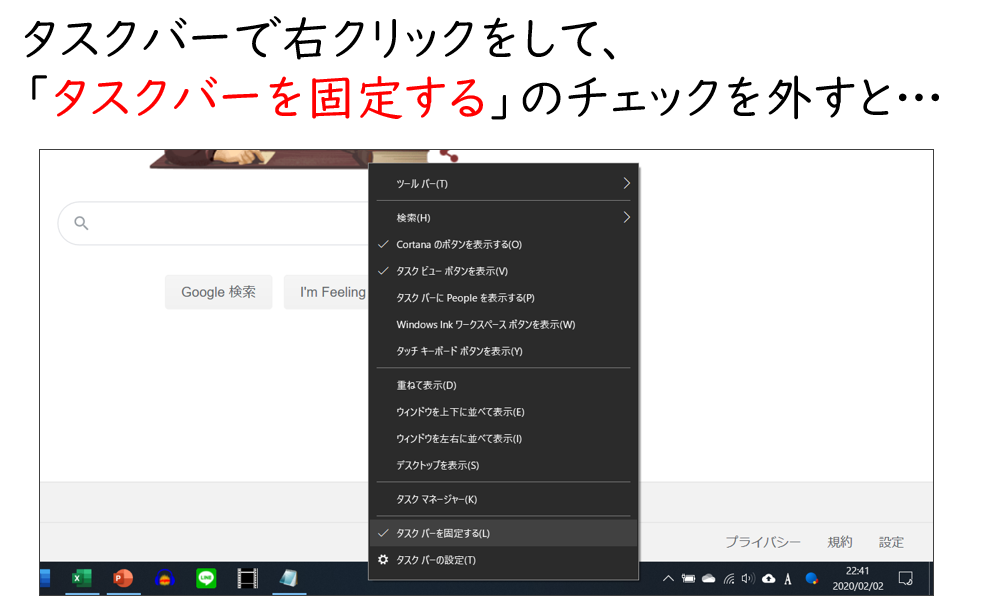Show hidden tray icons with the chevron
Screen dimensions: 989x615
click(668, 578)
